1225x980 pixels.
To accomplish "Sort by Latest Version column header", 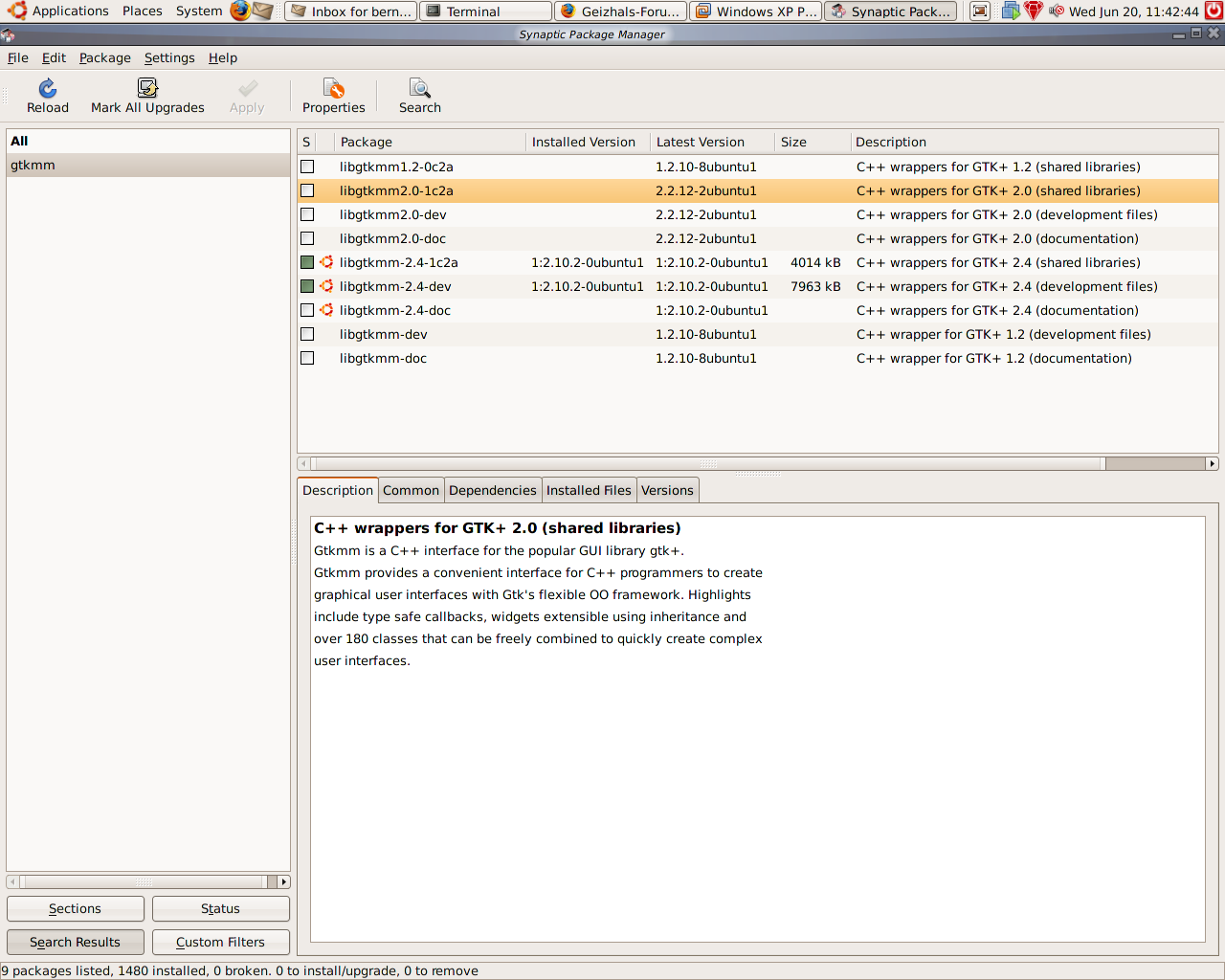I will (713, 142).
